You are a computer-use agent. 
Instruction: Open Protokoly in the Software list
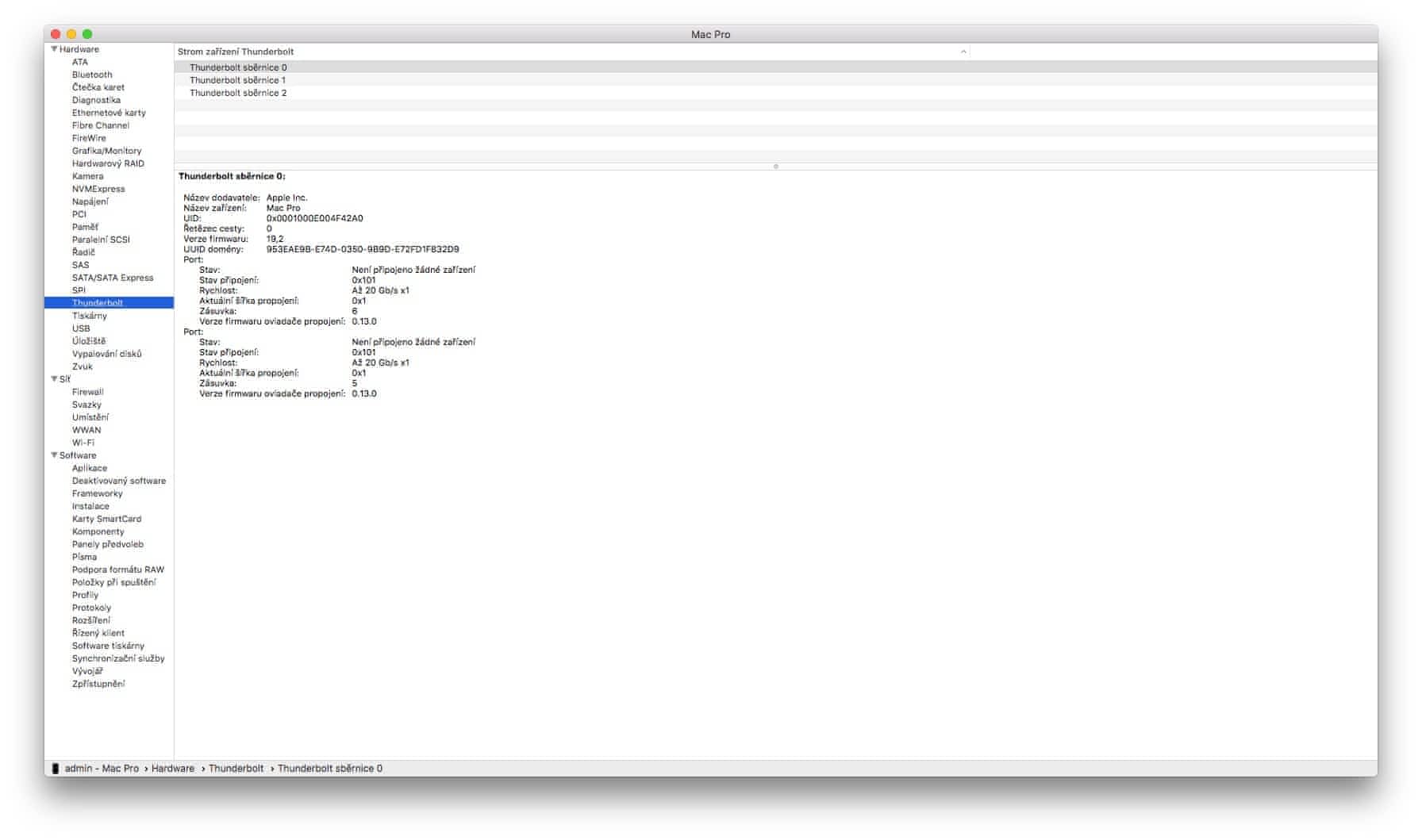(x=92, y=608)
